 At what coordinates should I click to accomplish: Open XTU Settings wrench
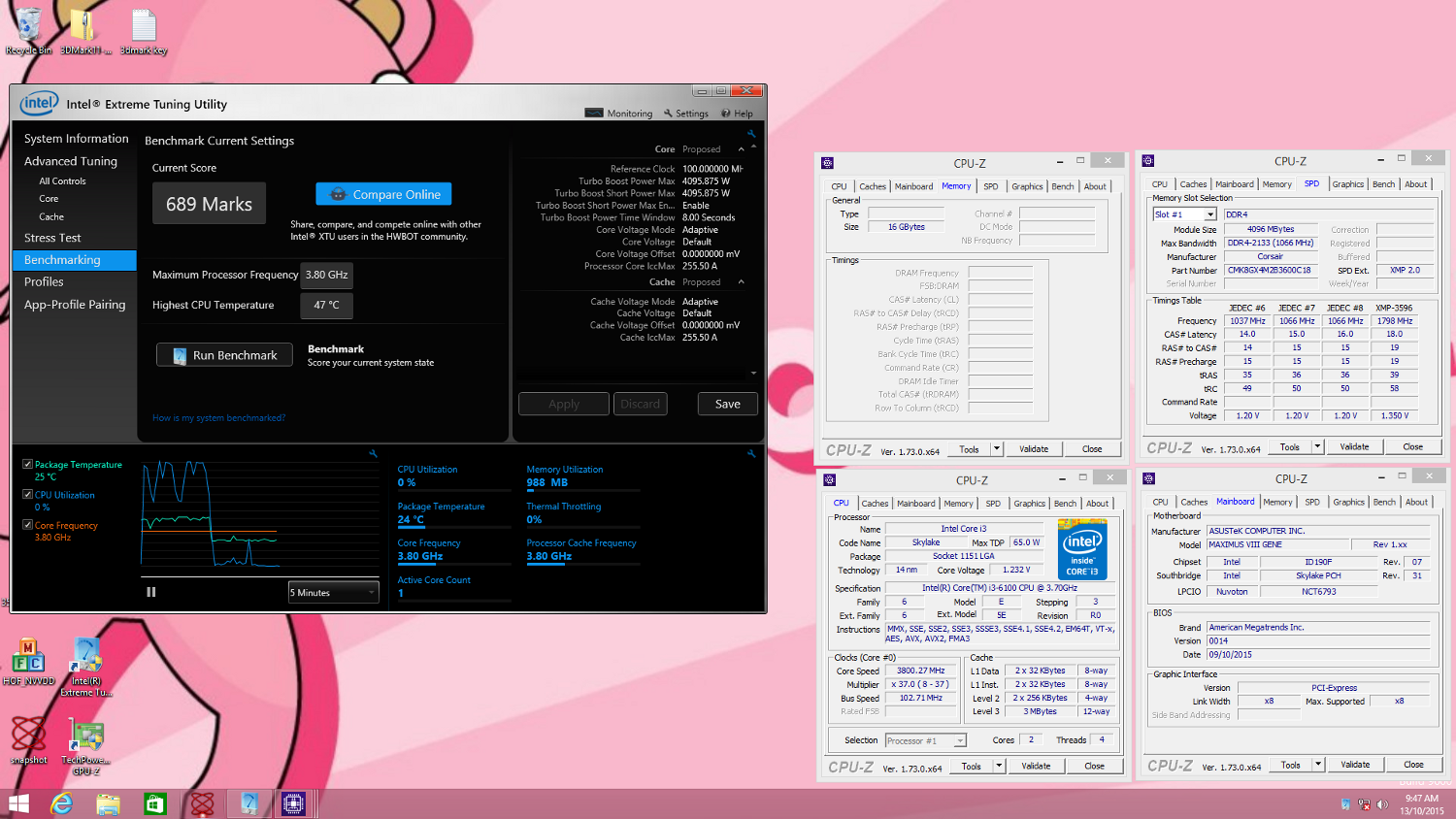tap(686, 114)
